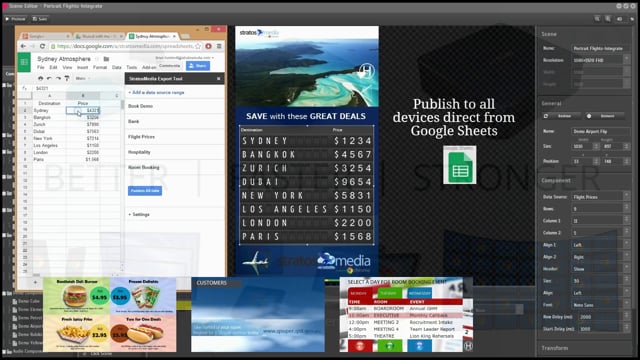Open the Chrome hamburger menu
The image size is (640, 360).
tap(219, 46)
